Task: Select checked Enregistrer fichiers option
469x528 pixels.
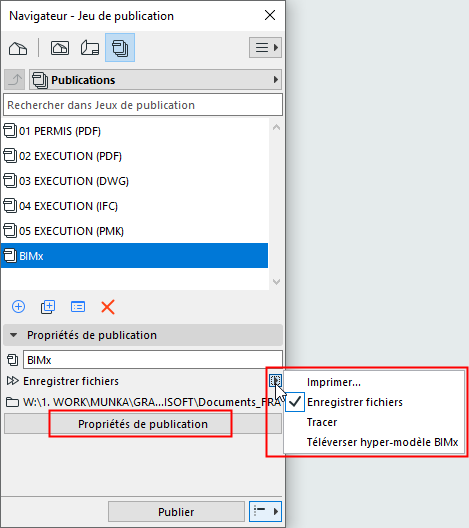Action: [x=355, y=402]
